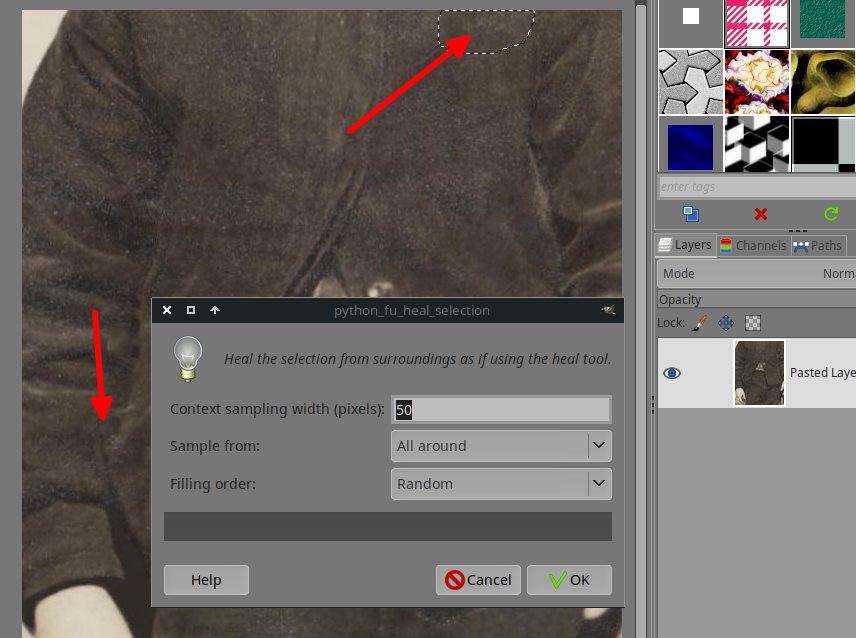Open the Filling order dropdown
The height and width of the screenshot is (638, 856).
501,484
